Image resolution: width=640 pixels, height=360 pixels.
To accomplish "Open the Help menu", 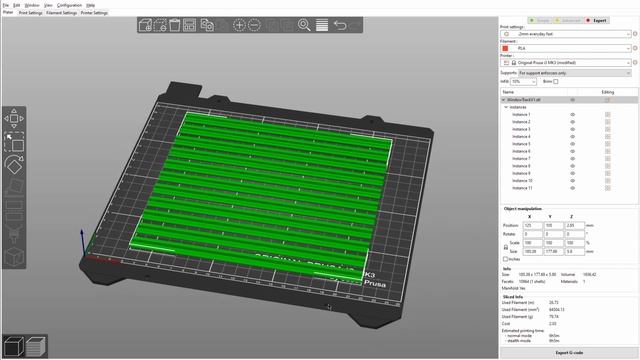I will [91, 5].
